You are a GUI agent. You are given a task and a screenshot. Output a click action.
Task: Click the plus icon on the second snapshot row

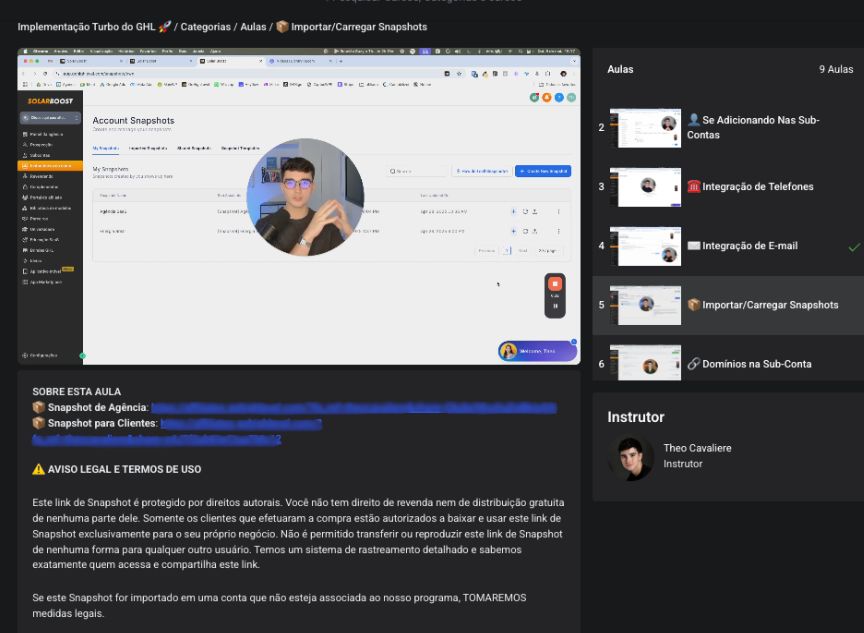(x=514, y=231)
